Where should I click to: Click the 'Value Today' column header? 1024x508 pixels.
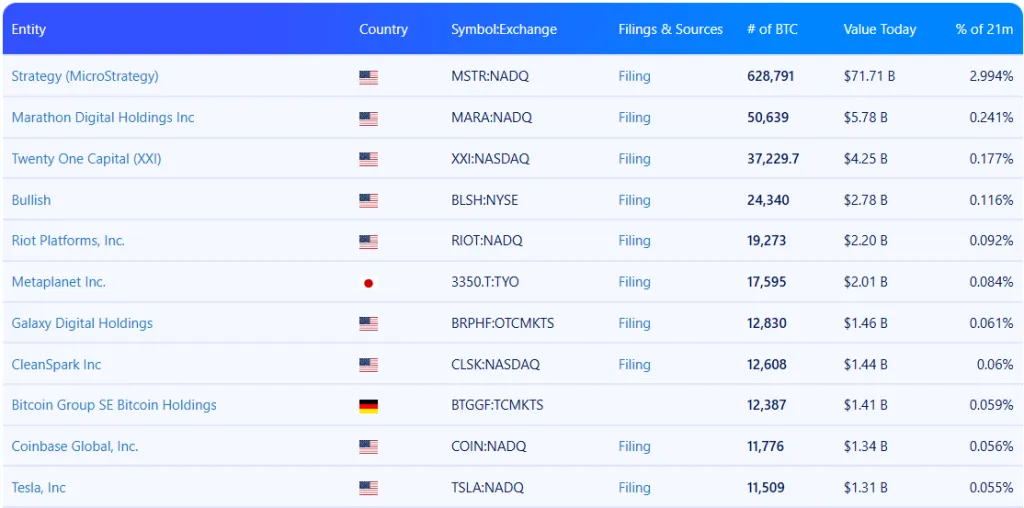[879, 29]
